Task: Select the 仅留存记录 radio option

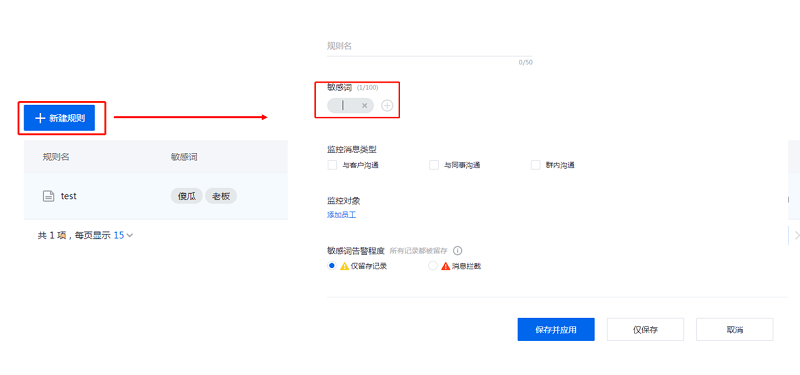Action: (332, 265)
